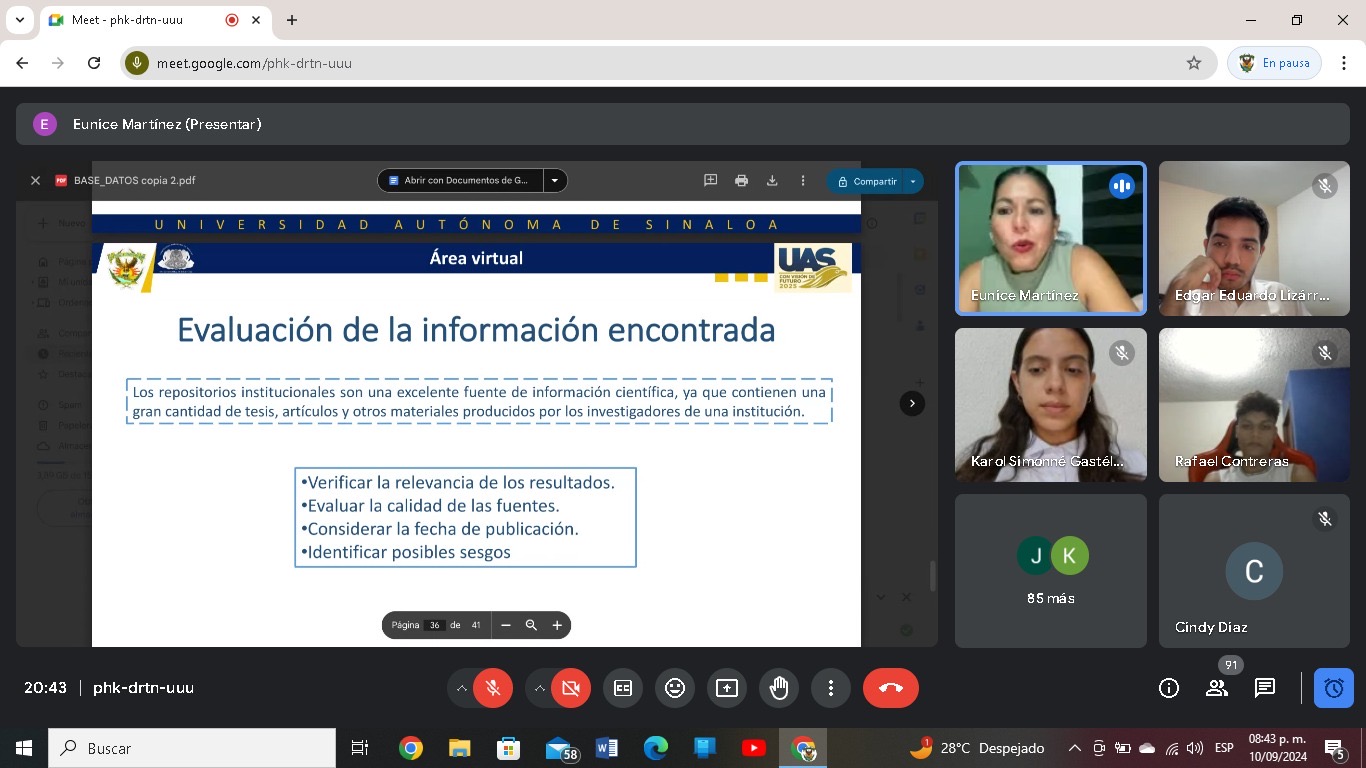Open the chat panel icon

pos(1265,688)
